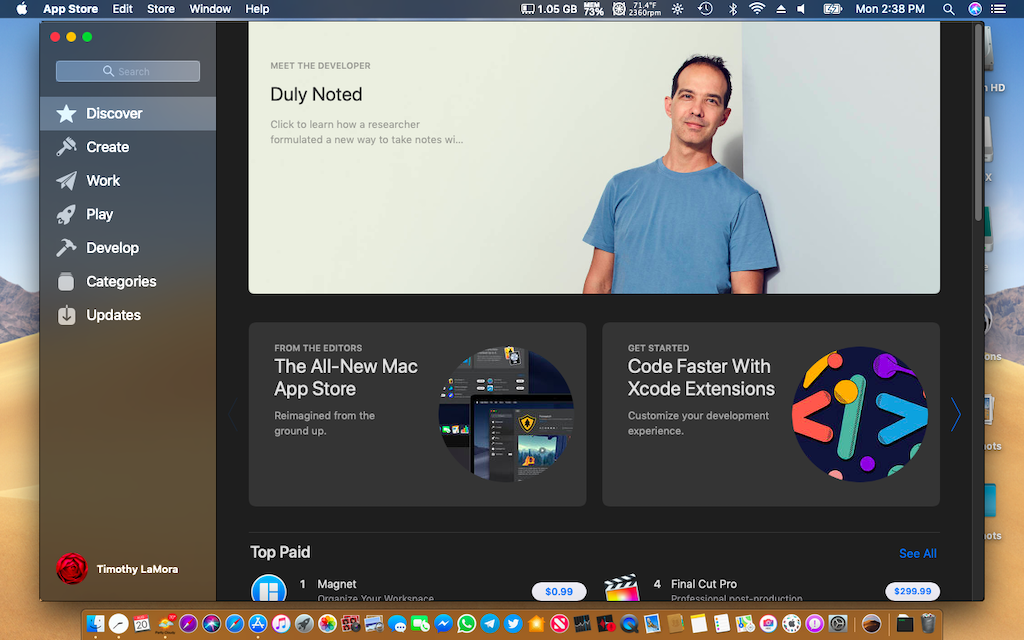Open the Updates section
Image resolution: width=1024 pixels, height=640 pixels.
(x=127, y=315)
